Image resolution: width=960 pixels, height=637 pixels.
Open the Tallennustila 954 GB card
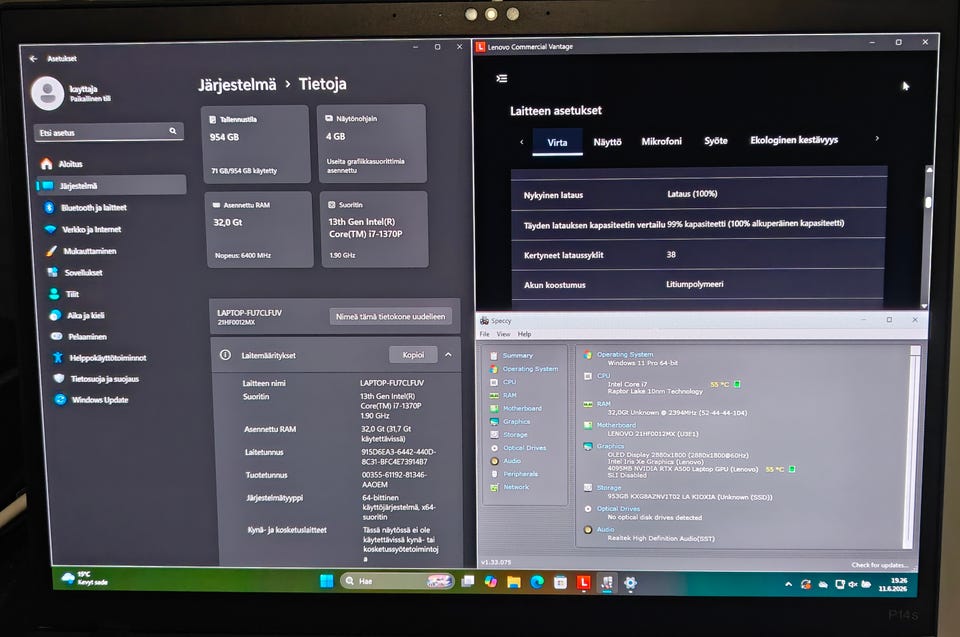255,145
